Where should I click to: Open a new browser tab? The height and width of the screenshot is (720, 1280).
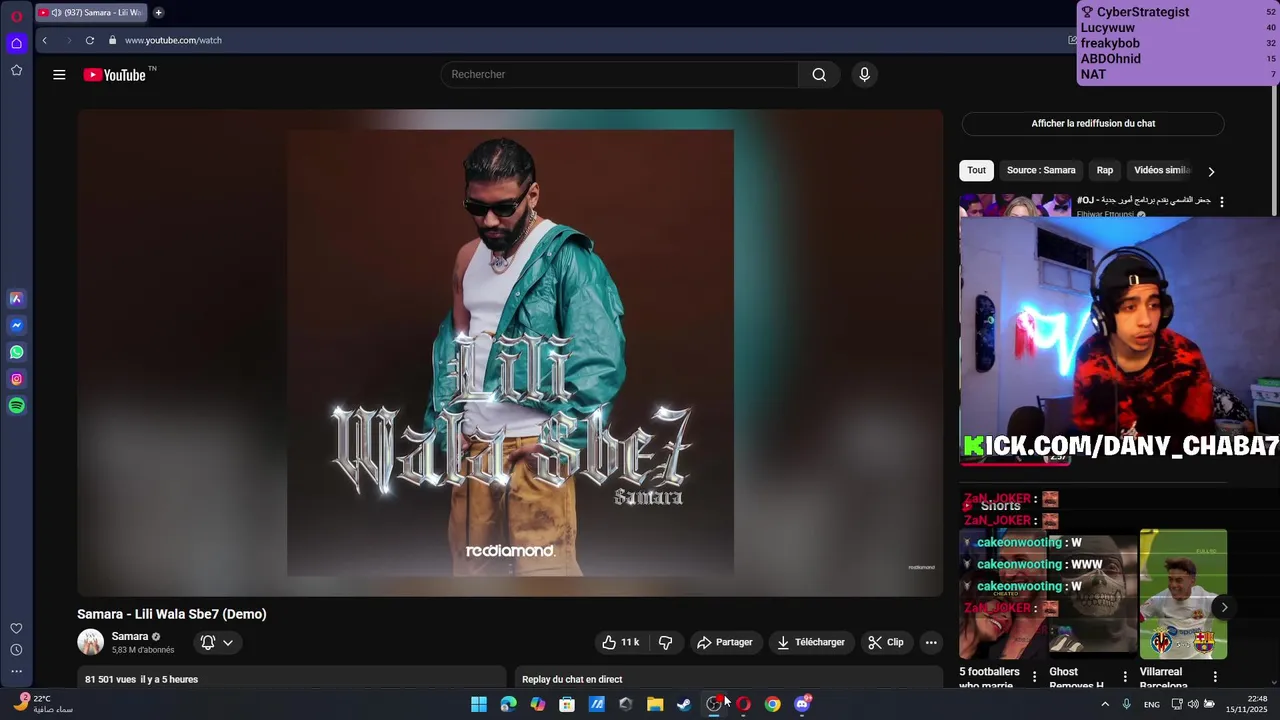coord(158,13)
